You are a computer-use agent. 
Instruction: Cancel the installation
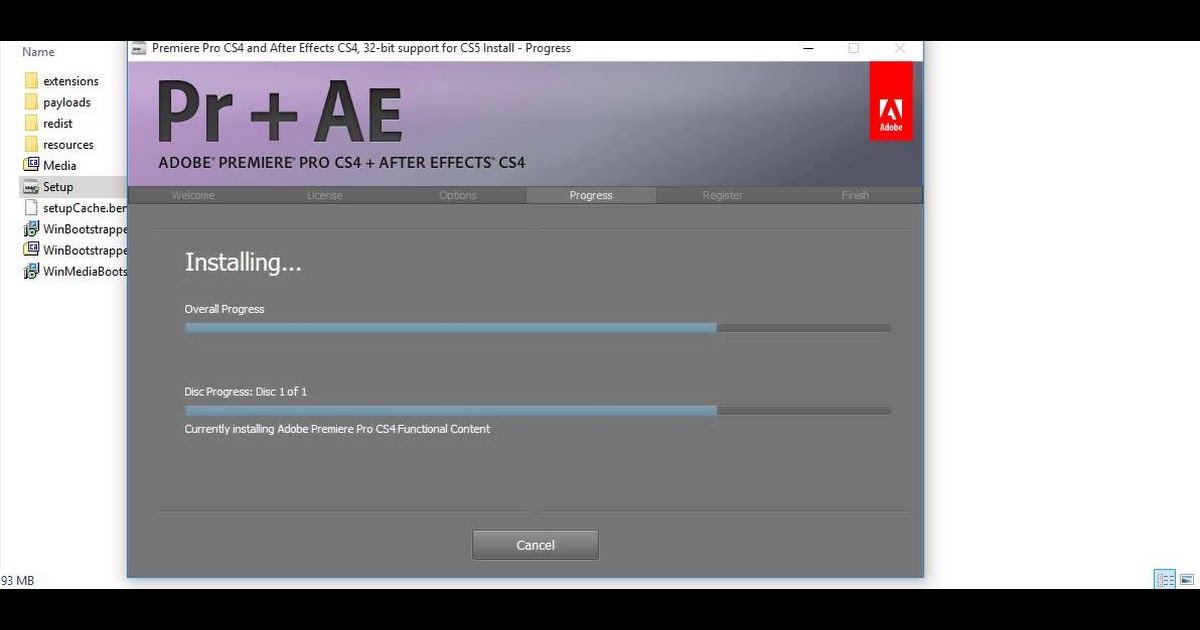click(x=535, y=545)
